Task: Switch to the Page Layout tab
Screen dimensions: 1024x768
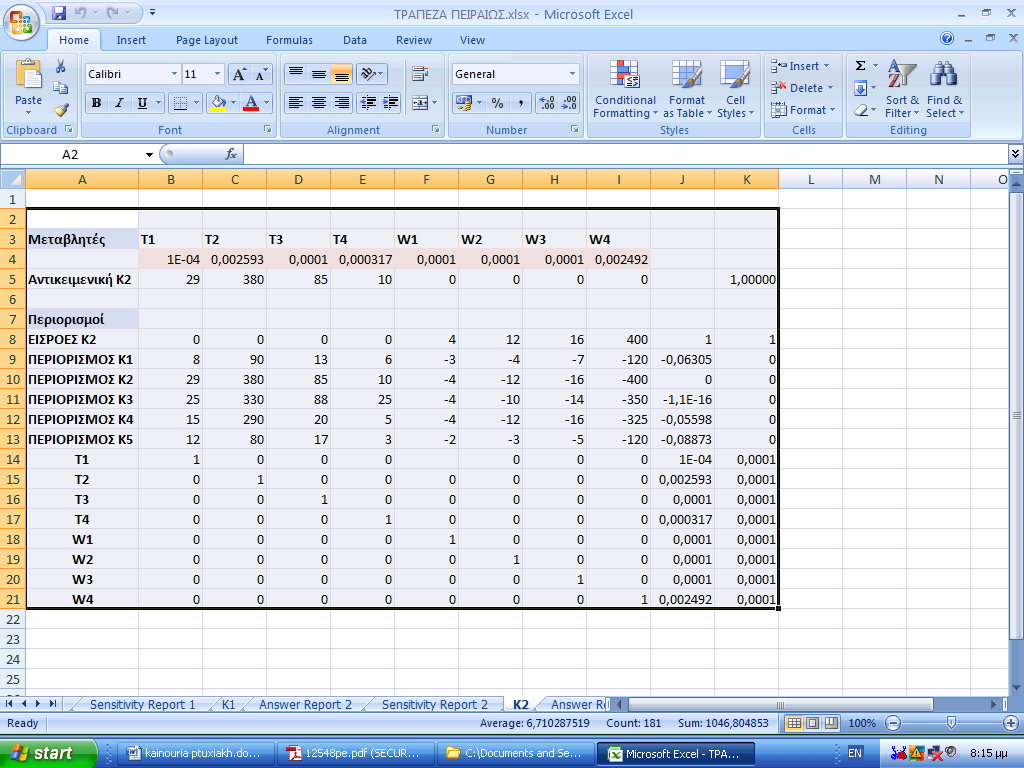Action: (x=206, y=40)
